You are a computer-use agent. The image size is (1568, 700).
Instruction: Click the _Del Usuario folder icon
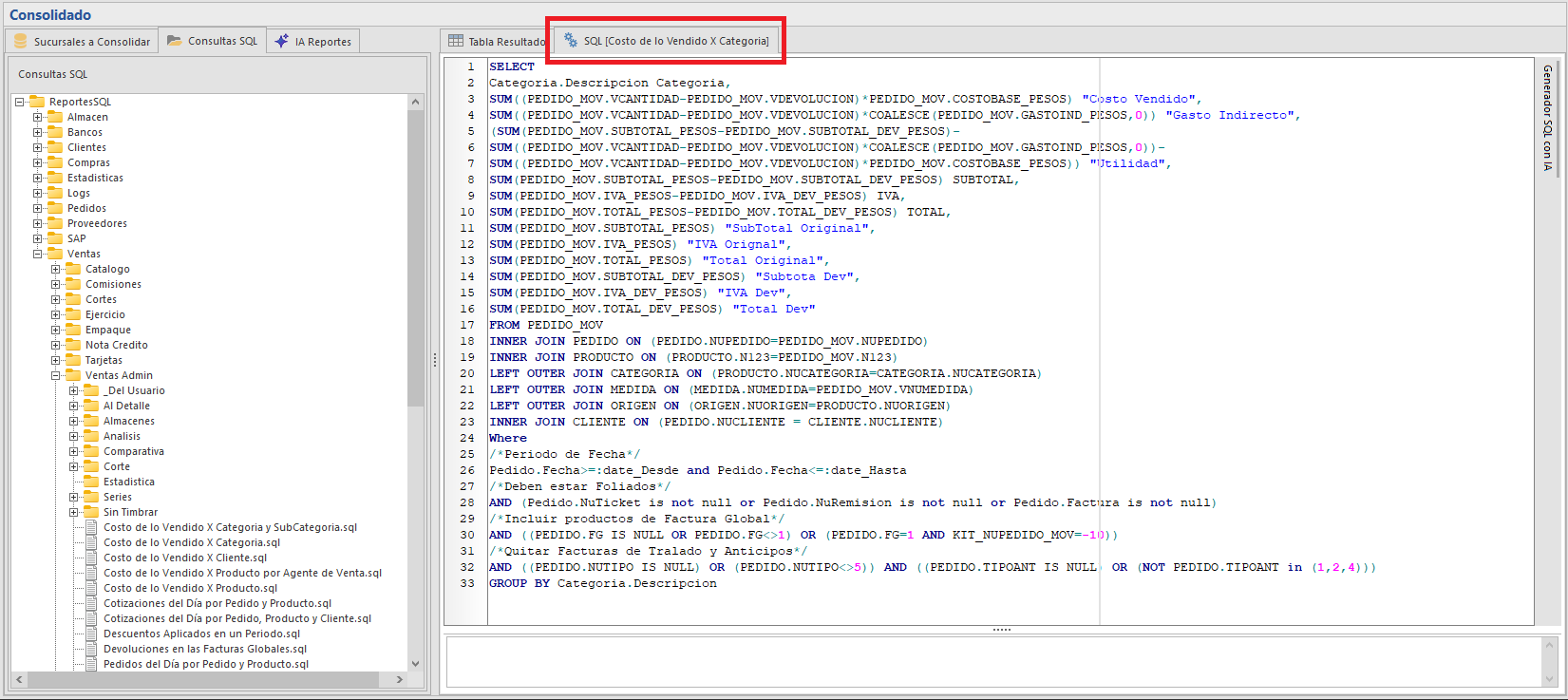[x=91, y=390]
